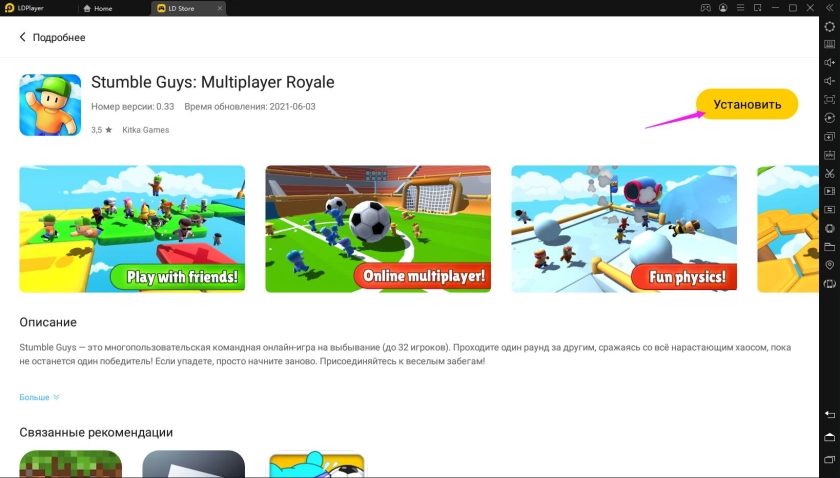This screenshot has width=840, height=478.
Task: Open user account icon in title bar
Action: coord(723,8)
